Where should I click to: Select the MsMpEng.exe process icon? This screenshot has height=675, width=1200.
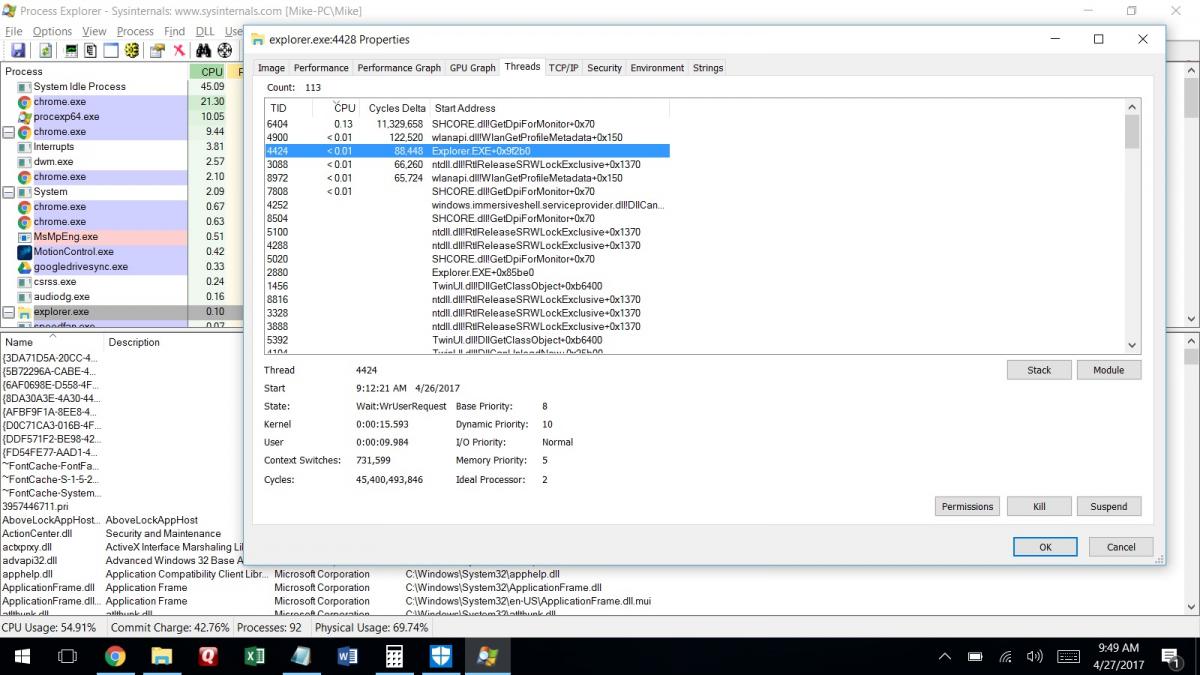tap(25, 237)
